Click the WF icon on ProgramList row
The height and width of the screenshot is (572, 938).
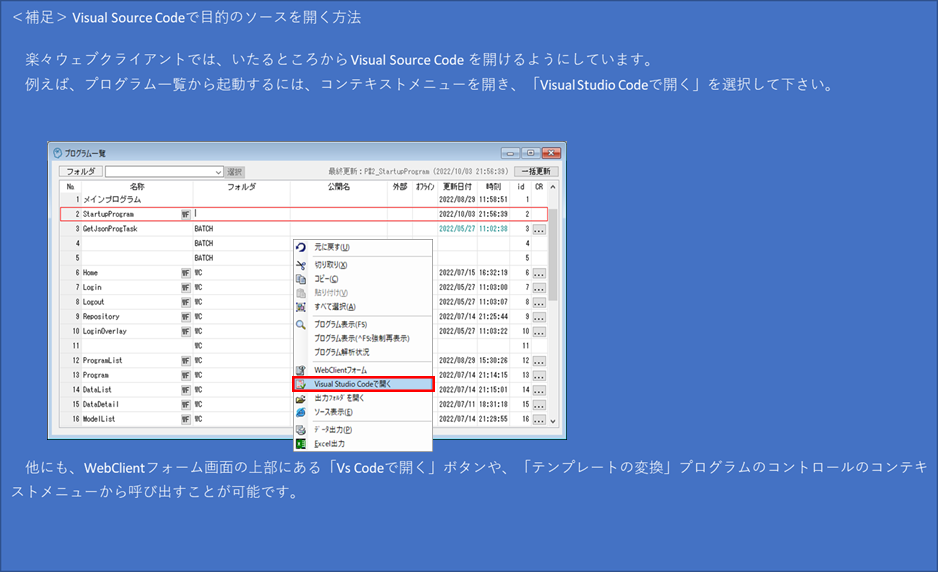185,360
